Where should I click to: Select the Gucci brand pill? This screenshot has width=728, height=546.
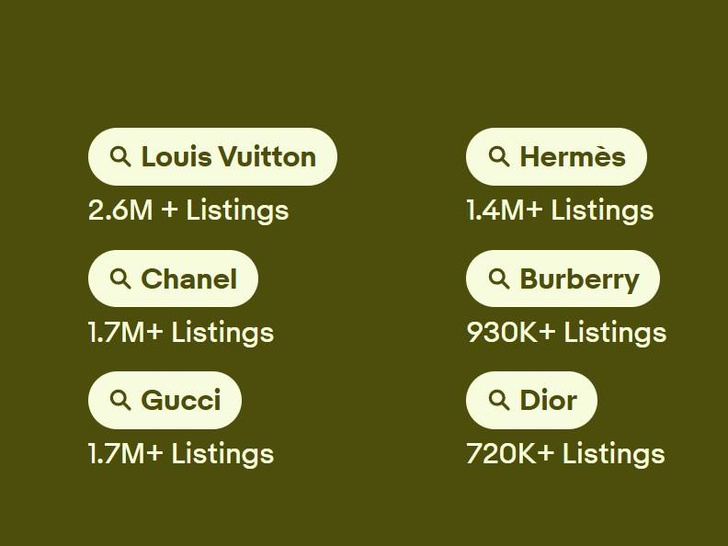tap(180, 401)
